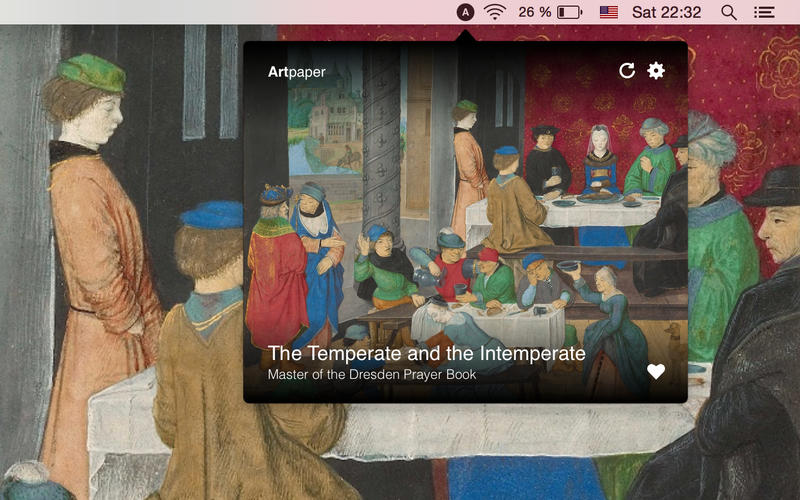Click the Artpaper logo text
The height and width of the screenshot is (500, 800).
(296, 72)
